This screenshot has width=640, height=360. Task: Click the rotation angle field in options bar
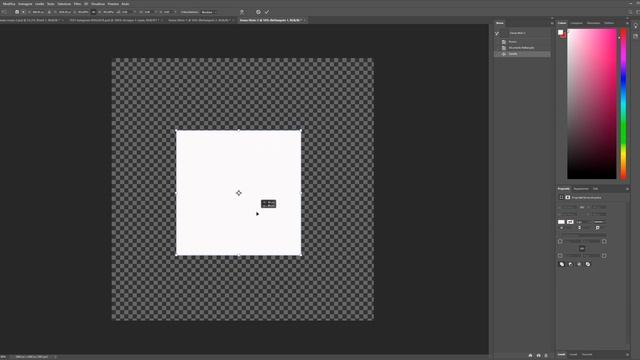(125, 12)
